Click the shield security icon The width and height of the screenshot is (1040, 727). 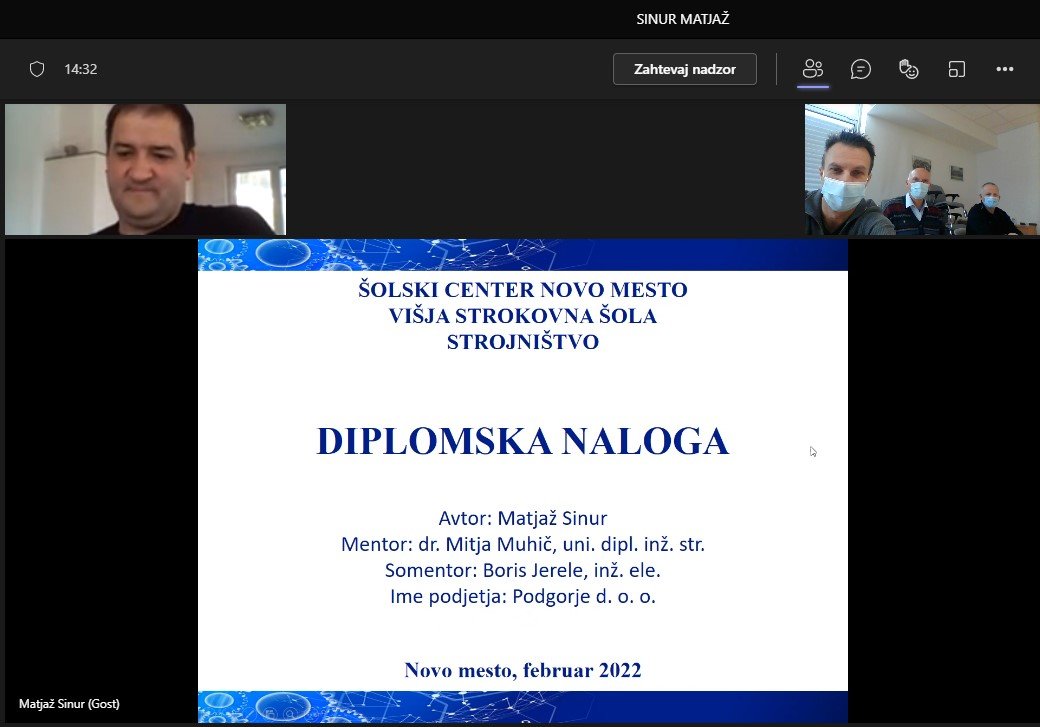[x=37, y=69]
